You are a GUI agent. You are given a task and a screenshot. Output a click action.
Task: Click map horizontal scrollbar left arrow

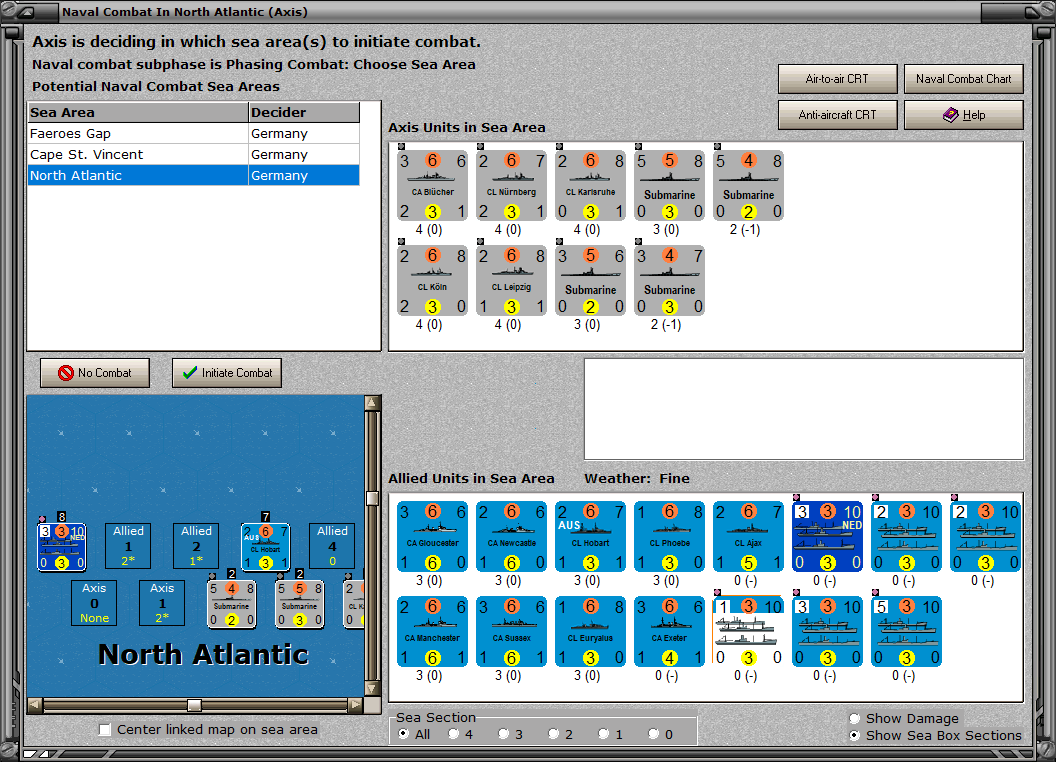35,705
